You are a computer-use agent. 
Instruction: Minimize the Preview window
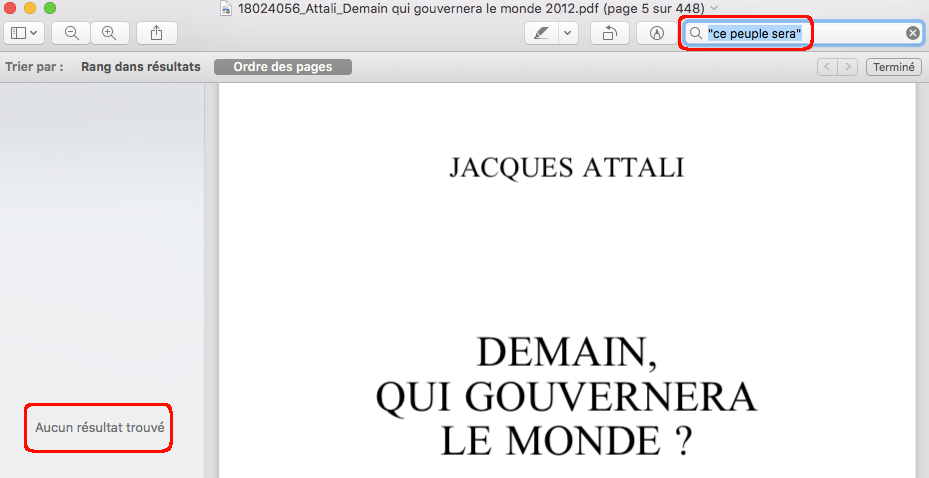(x=30, y=8)
